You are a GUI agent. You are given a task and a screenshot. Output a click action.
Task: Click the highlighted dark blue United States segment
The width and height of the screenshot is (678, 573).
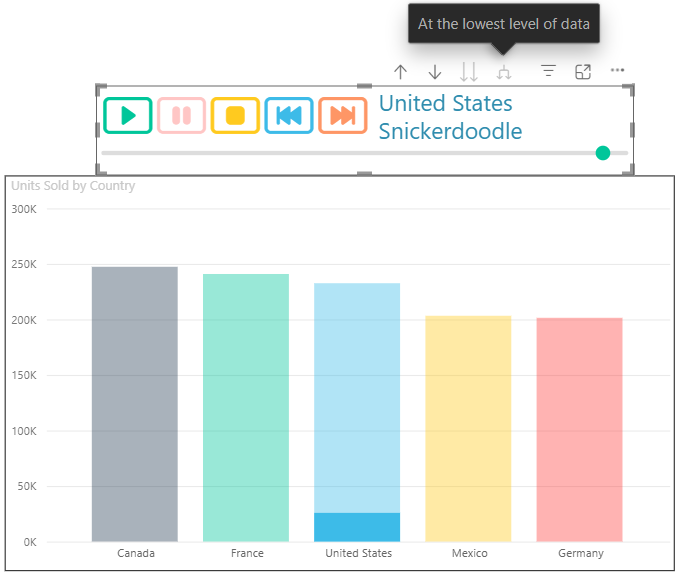357,527
